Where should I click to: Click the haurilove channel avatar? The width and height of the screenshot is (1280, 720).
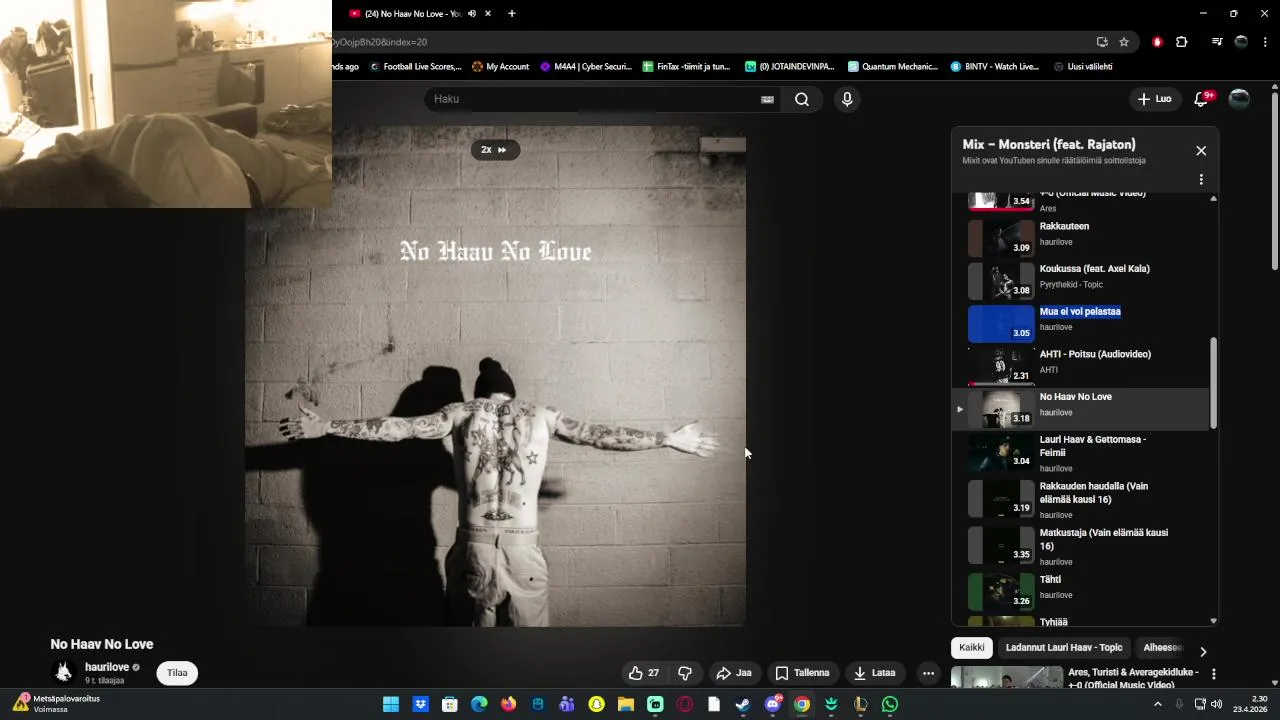tap(64, 672)
